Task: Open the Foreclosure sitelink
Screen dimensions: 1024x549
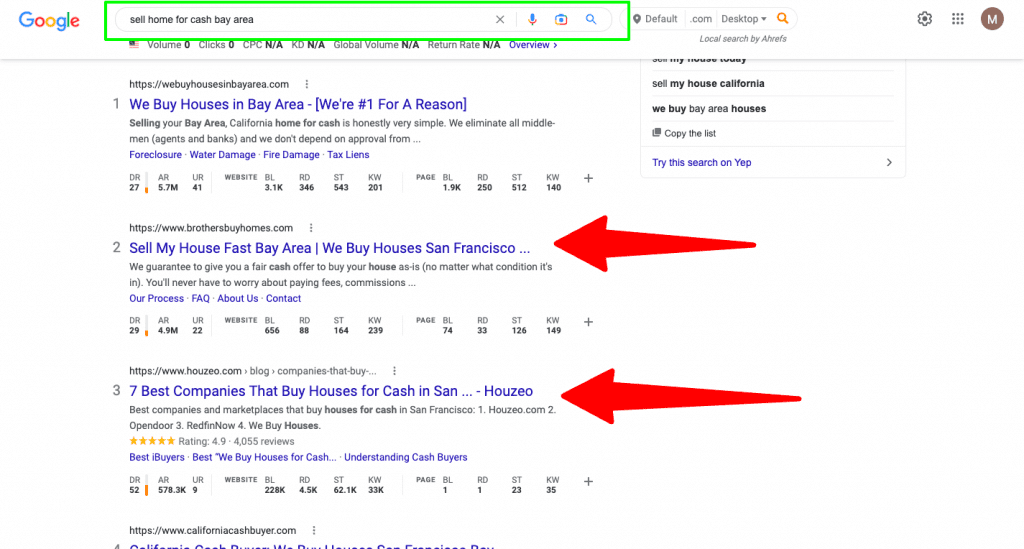Action: pos(155,155)
